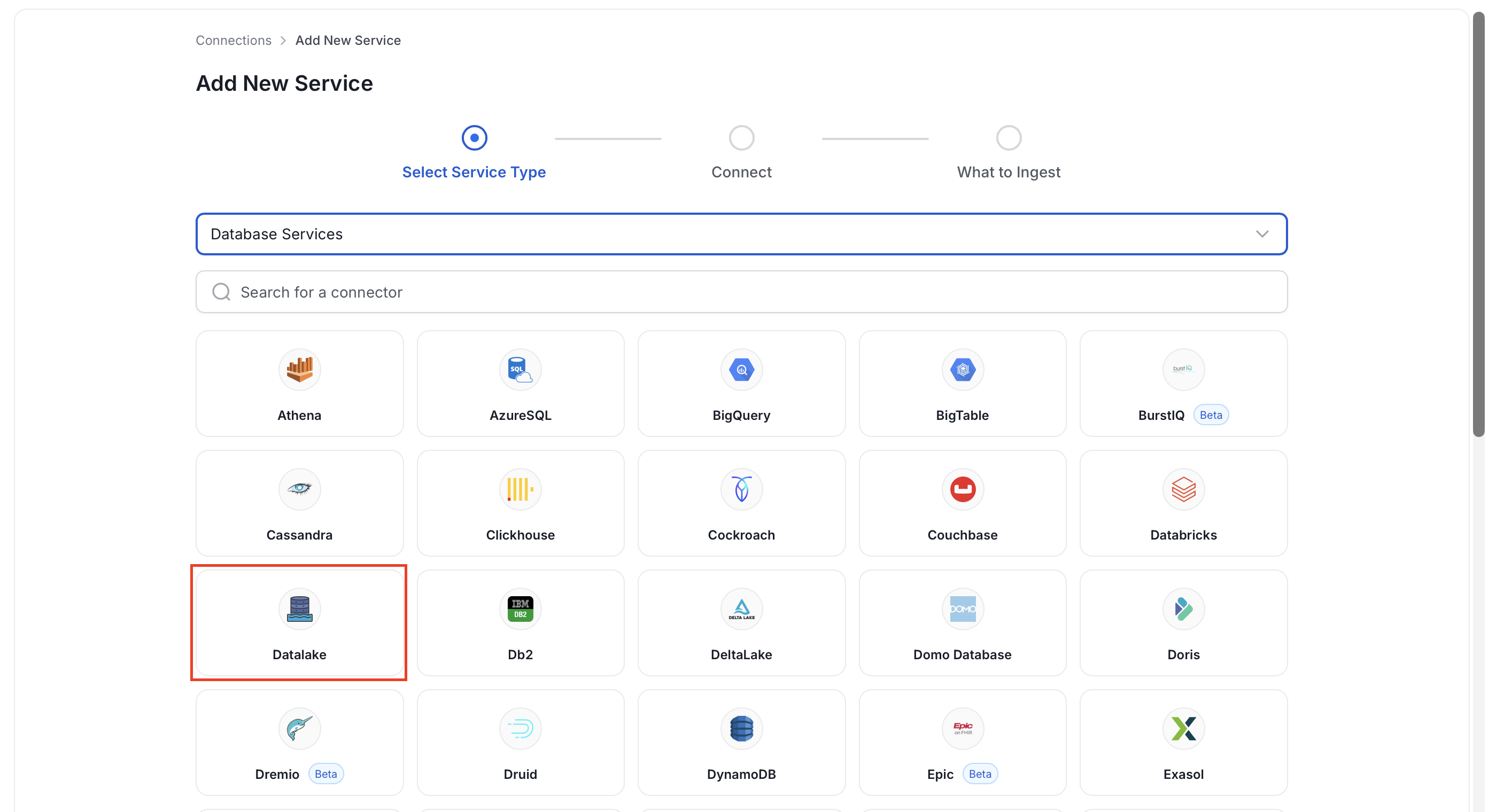Viewport: 1504px width, 812px height.
Task: Click the Databricks name label
Action: 1183,535
